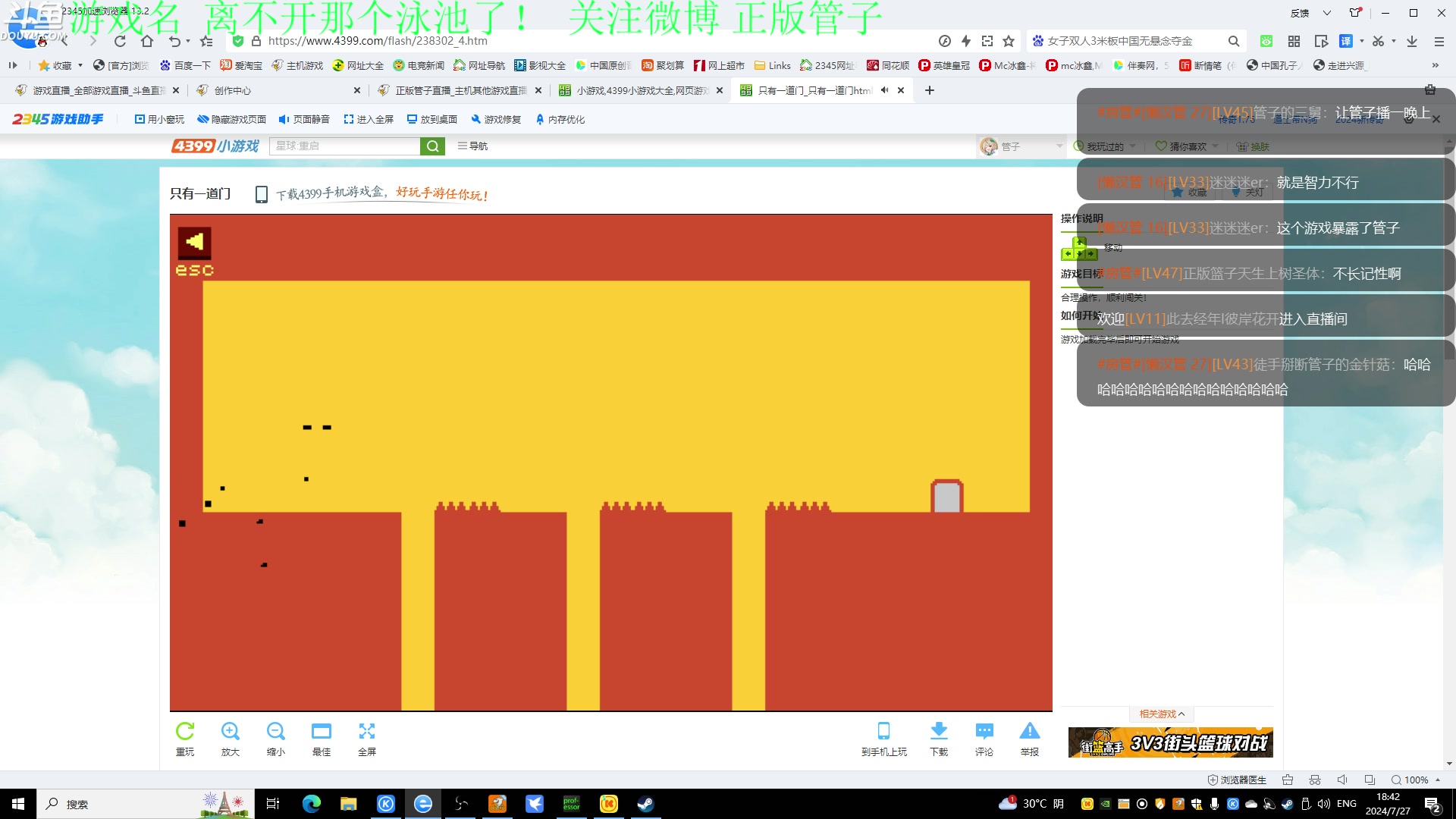1456x819 pixels.
Task: Go to browser home page icon
Action: click(147, 41)
